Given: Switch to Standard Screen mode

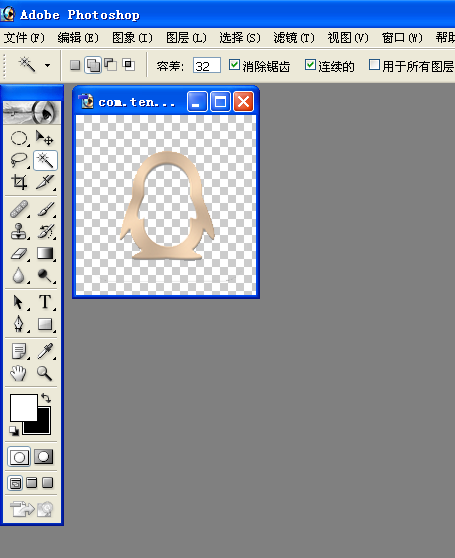Looking at the screenshot, I should [15, 483].
